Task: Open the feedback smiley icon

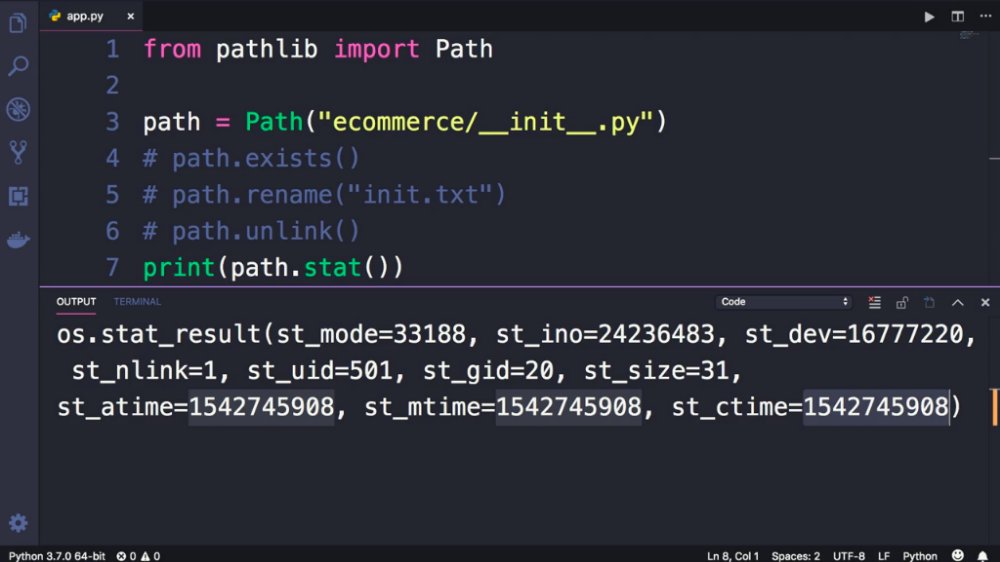Action: coord(957,555)
